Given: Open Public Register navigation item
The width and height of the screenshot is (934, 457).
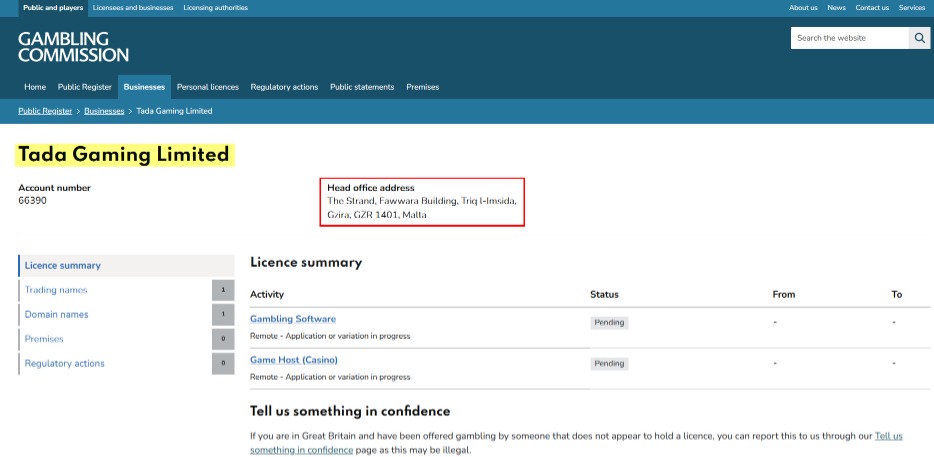Looking at the screenshot, I should 85,87.
